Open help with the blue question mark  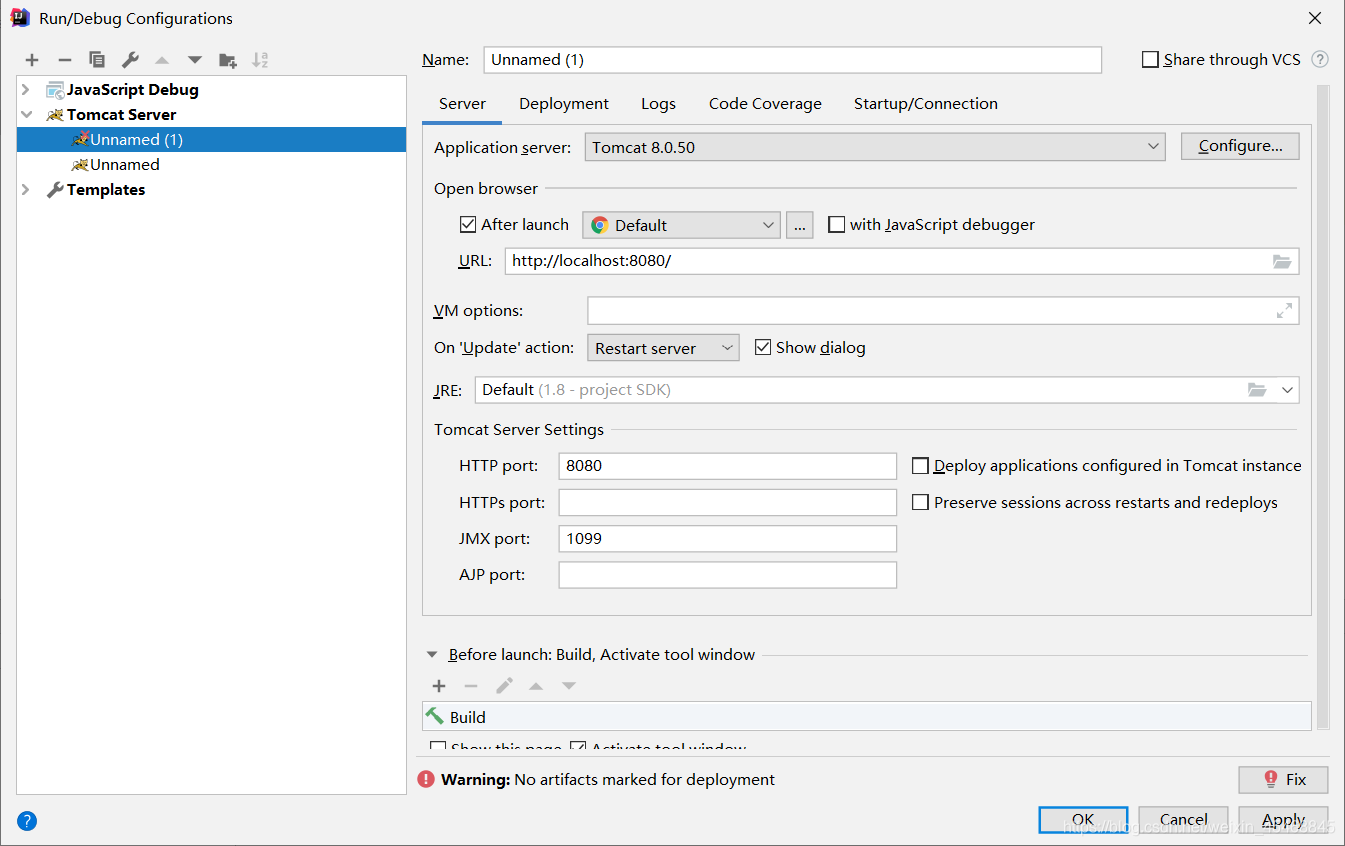27,821
